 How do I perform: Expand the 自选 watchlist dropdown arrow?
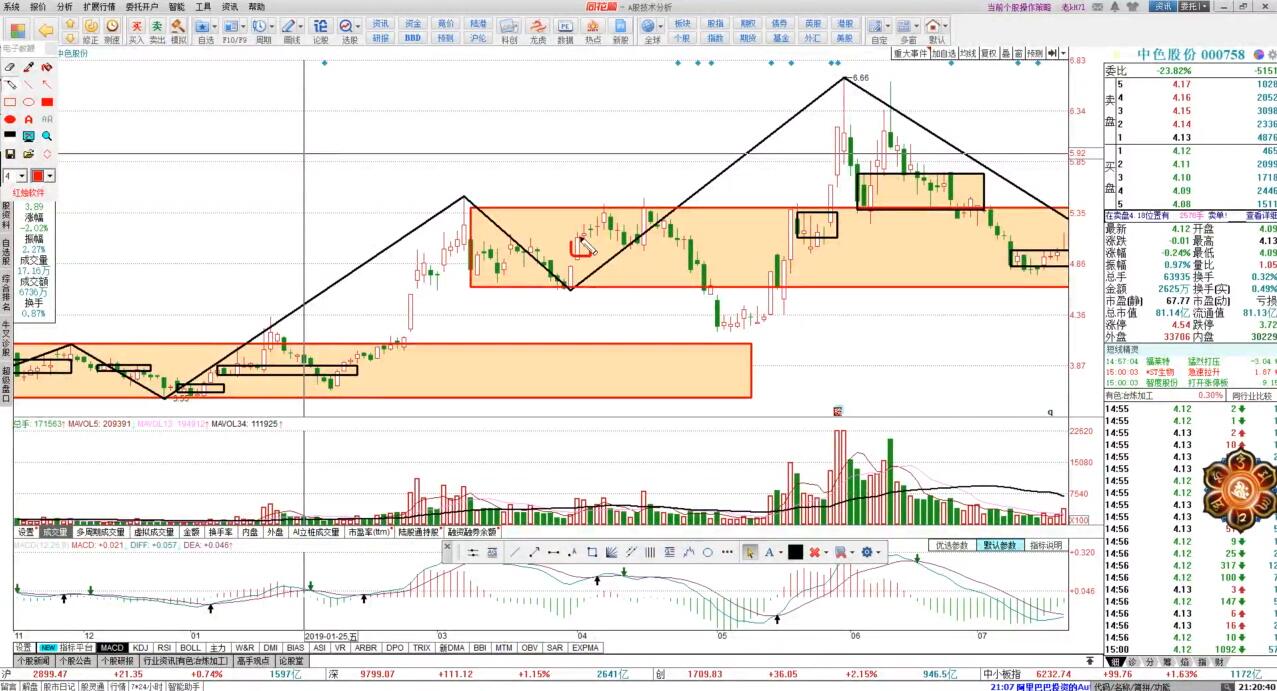(214, 26)
